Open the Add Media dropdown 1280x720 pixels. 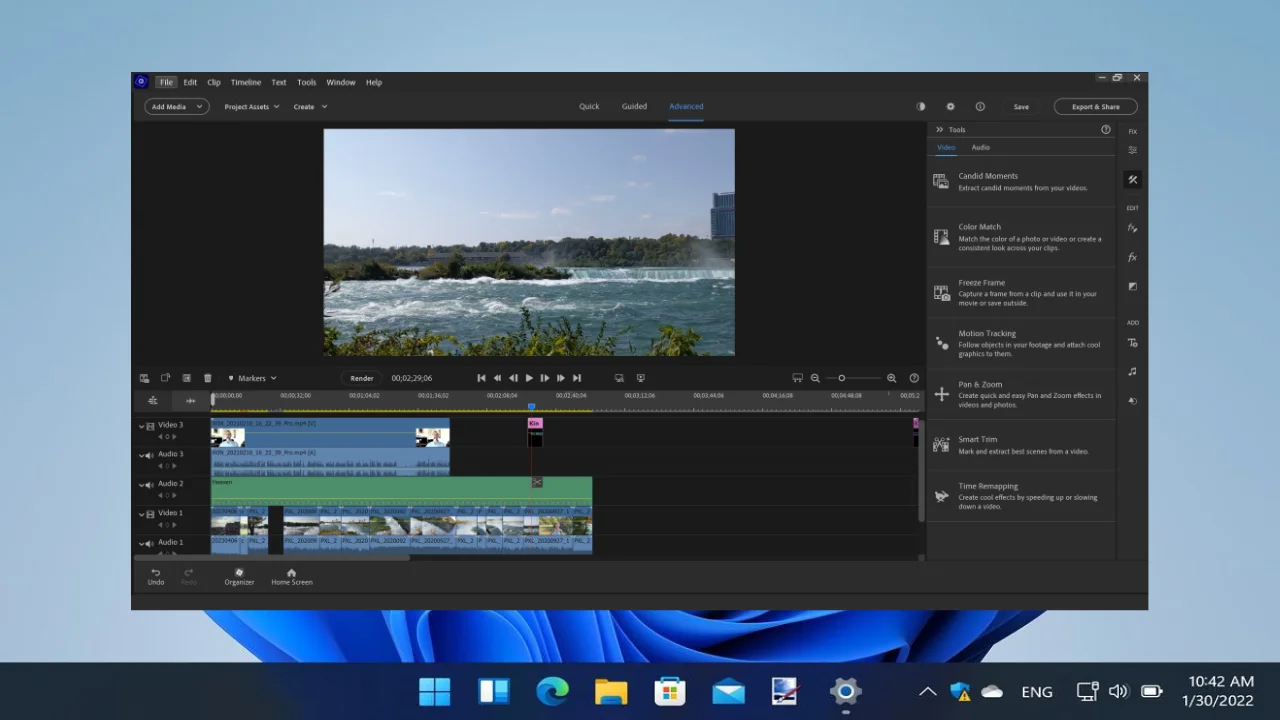tap(177, 106)
